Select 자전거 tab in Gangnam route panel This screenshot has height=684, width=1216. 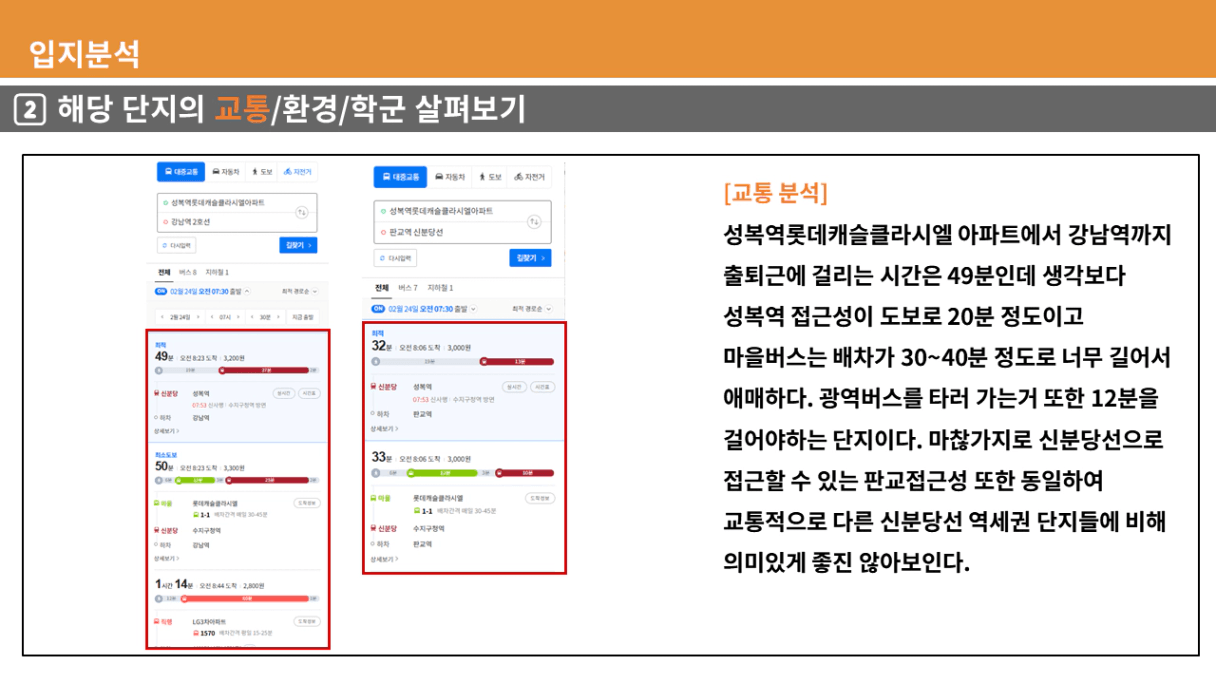(298, 172)
